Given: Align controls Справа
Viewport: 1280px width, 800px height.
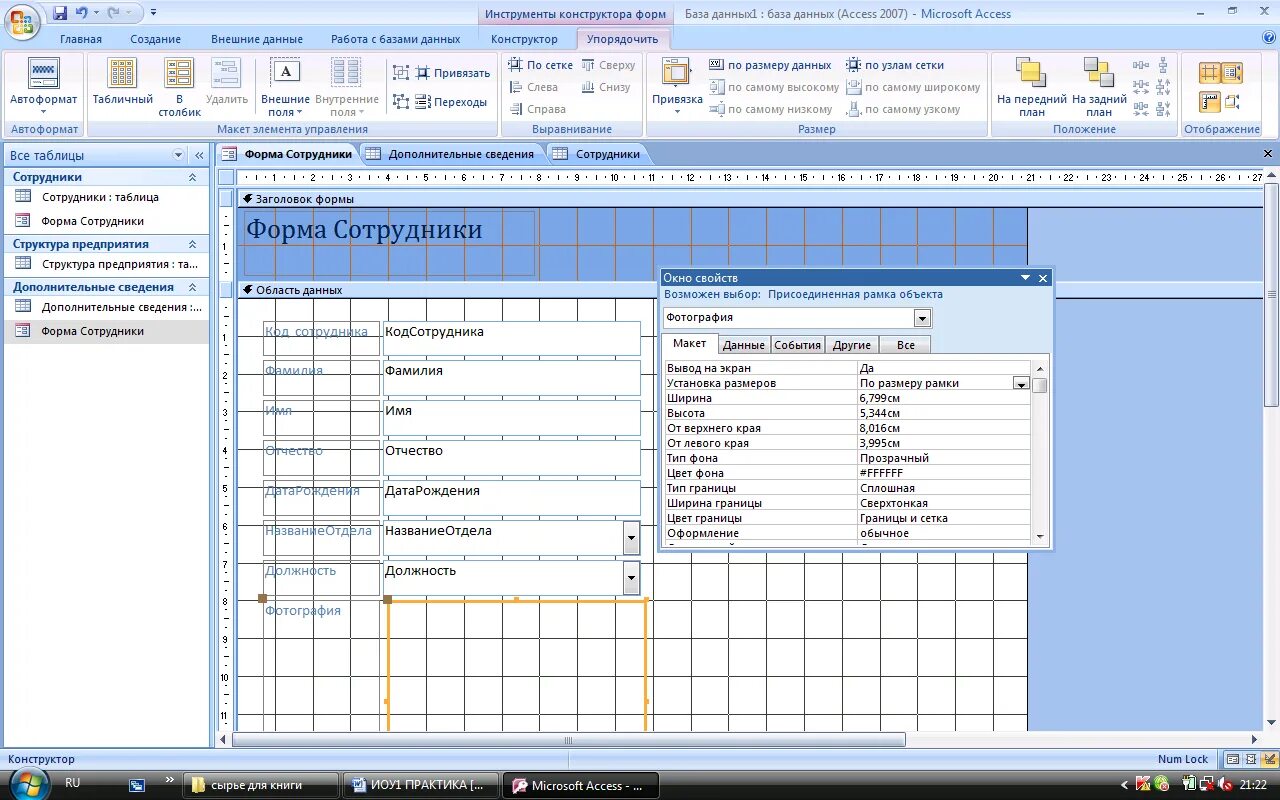Looking at the screenshot, I should (537, 109).
